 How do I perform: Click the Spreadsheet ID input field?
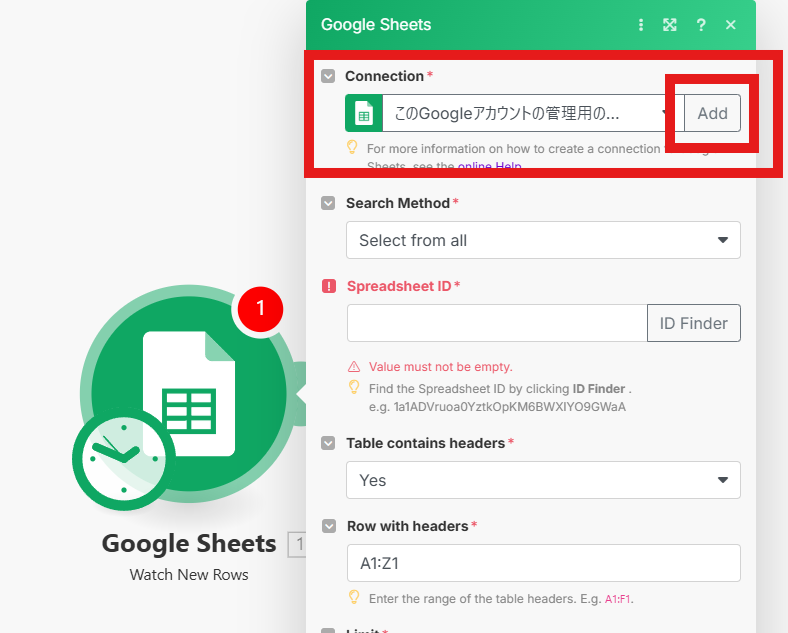point(497,323)
